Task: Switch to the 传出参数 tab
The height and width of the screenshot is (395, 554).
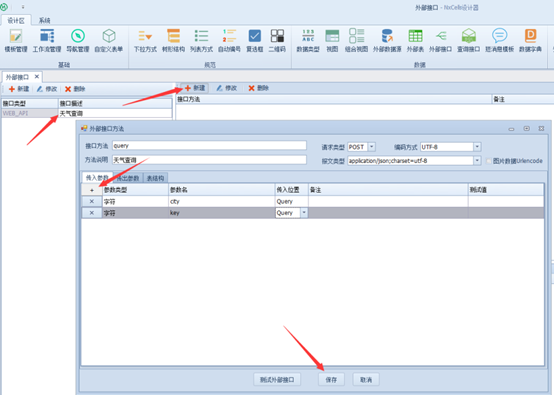Action: click(x=128, y=178)
